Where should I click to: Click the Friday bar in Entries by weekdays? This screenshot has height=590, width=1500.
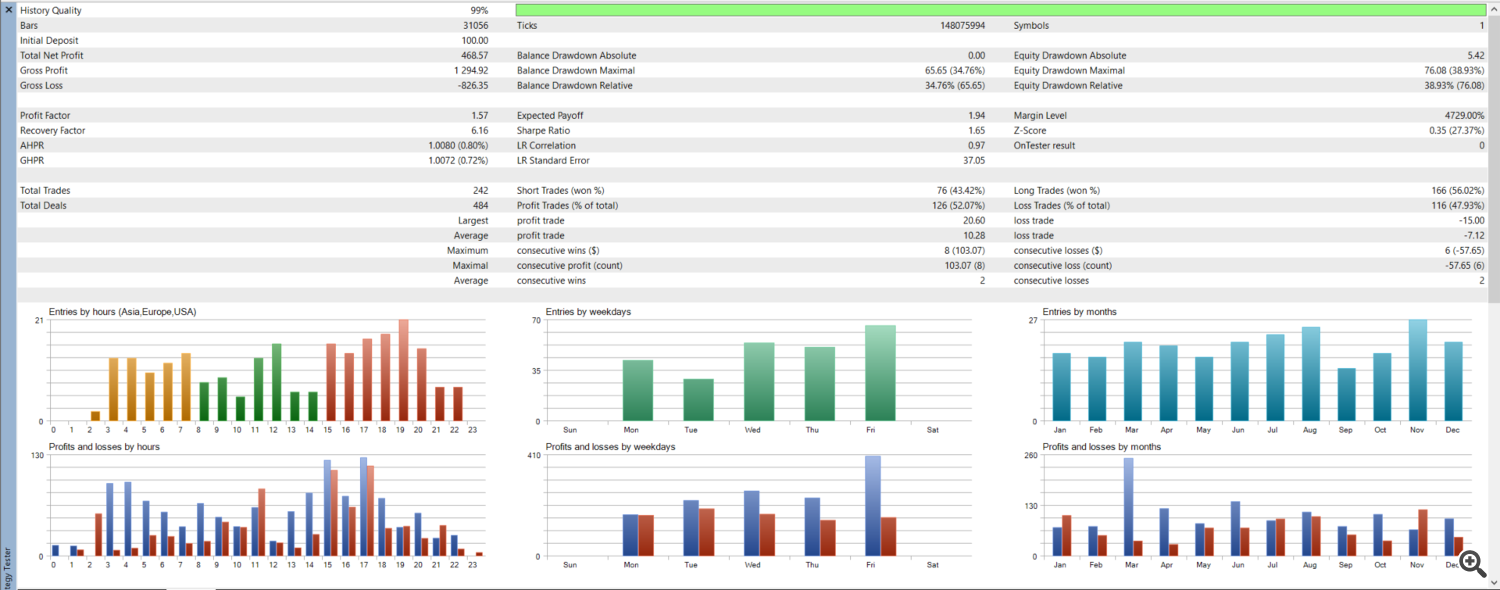coord(880,373)
